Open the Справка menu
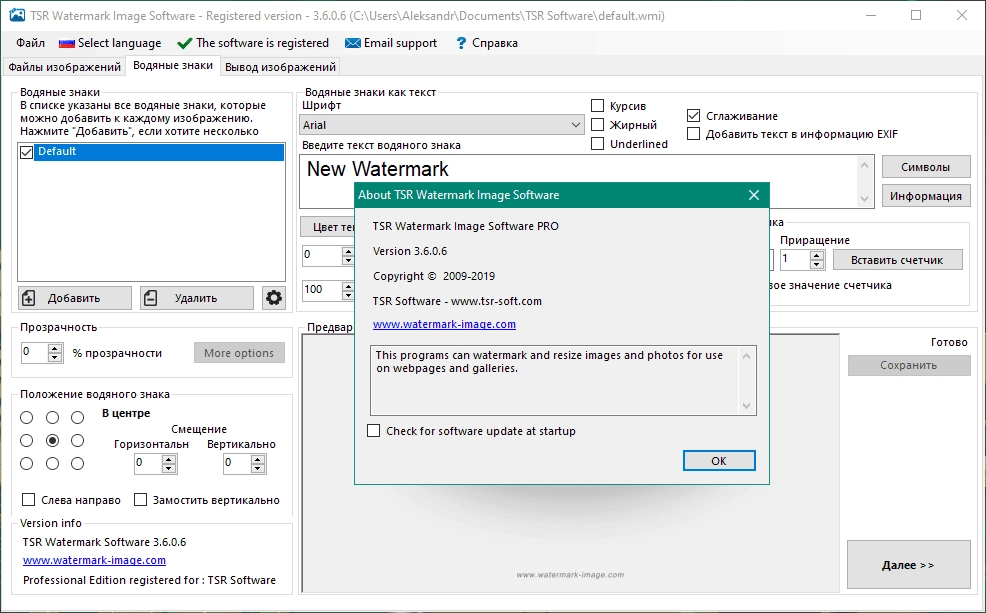Image resolution: width=986 pixels, height=613 pixels. point(487,43)
